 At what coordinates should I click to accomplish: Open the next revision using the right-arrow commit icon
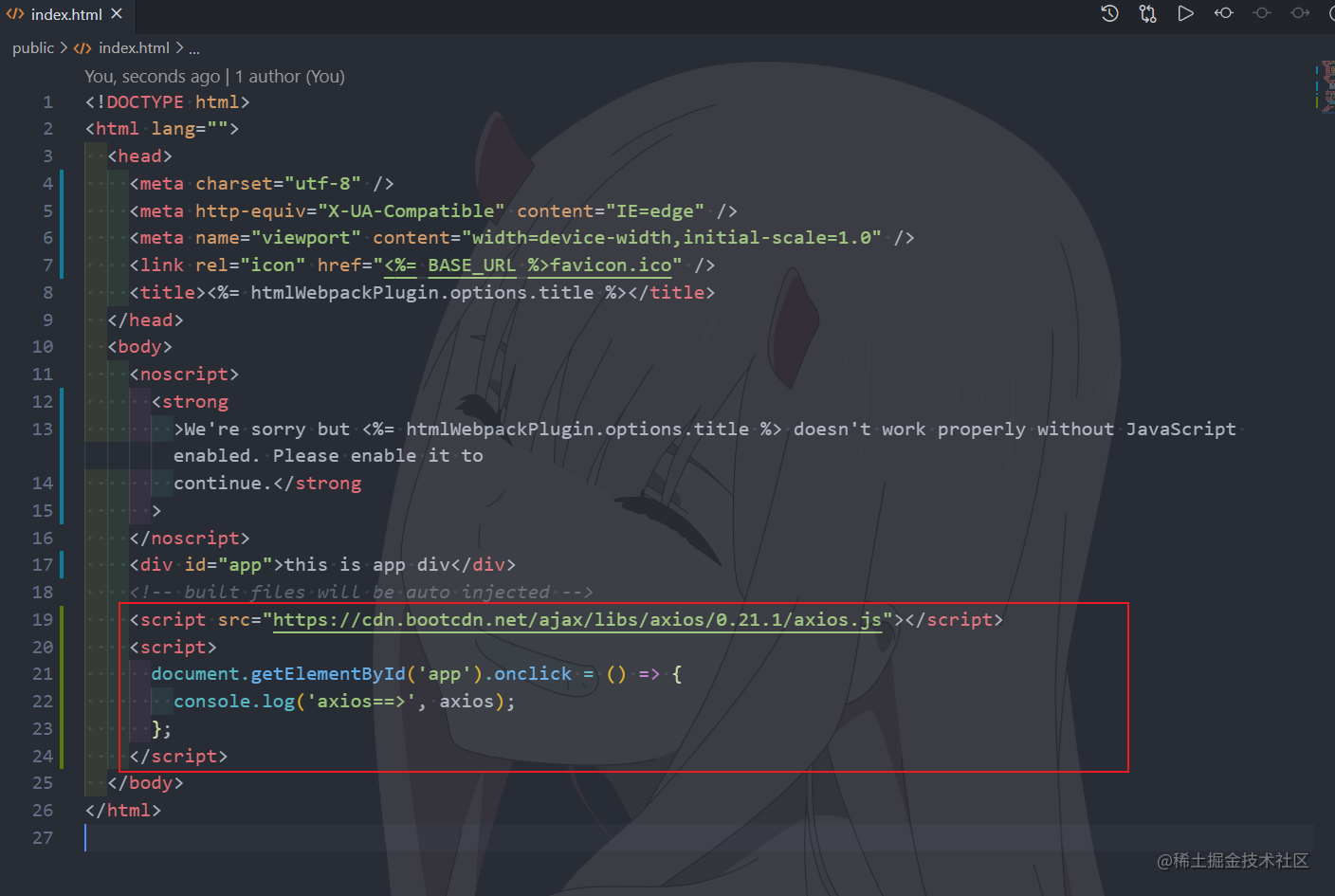click(x=1300, y=13)
